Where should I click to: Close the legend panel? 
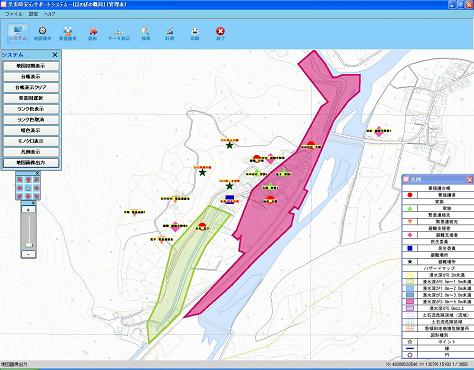click(469, 180)
